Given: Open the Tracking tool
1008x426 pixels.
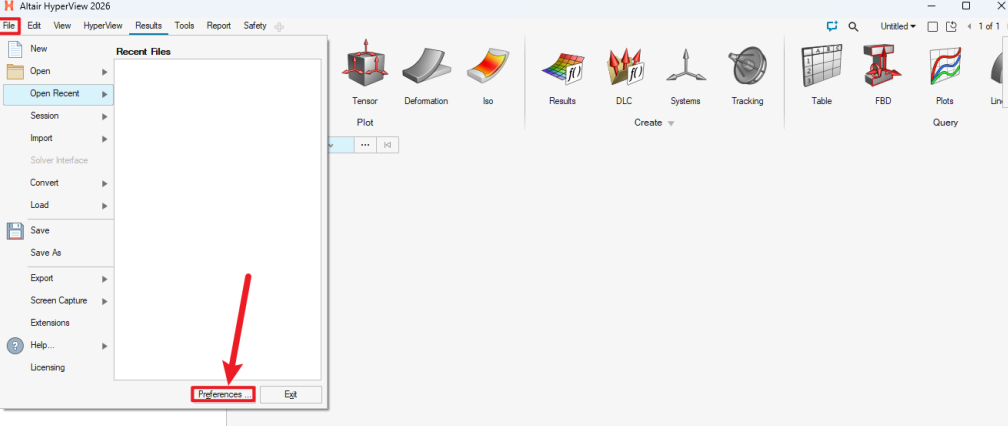Looking at the screenshot, I should tap(747, 68).
